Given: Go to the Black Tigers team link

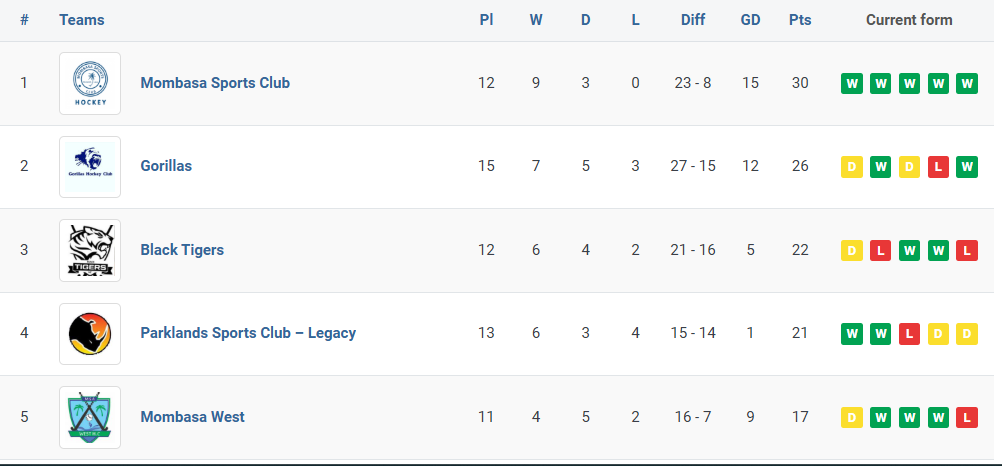Looking at the screenshot, I should pos(182,250).
